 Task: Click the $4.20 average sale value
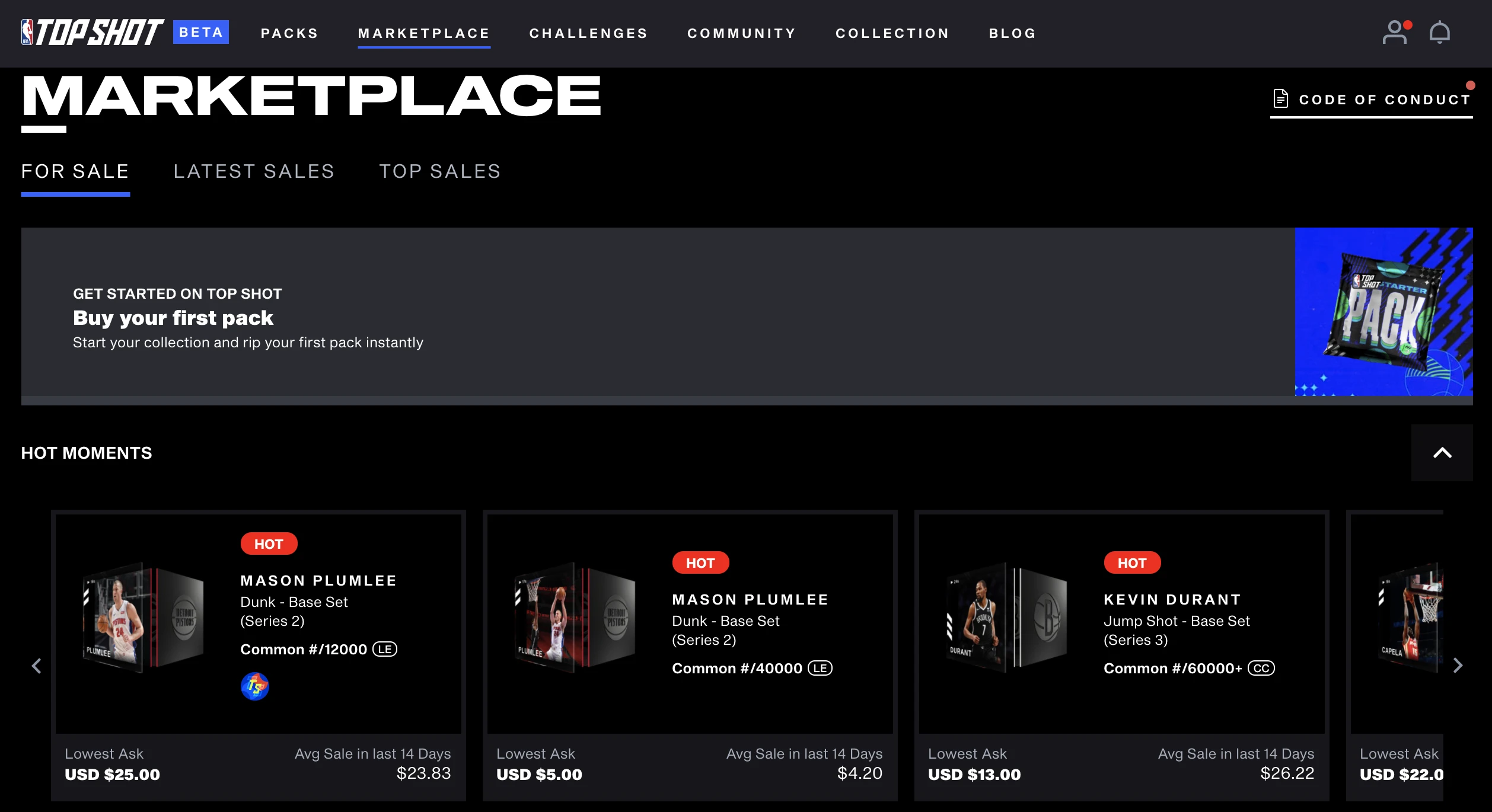pyautogui.click(x=860, y=773)
